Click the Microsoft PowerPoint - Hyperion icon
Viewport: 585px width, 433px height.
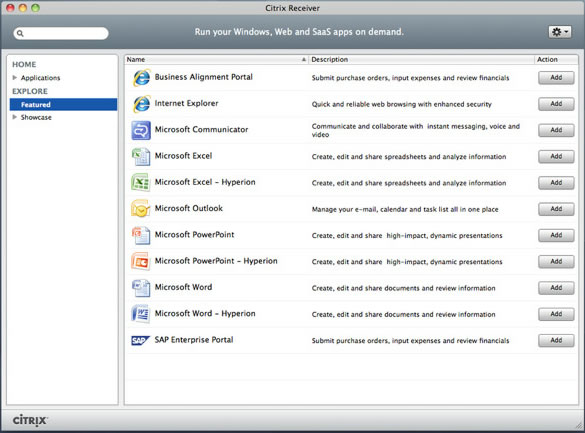(140, 261)
